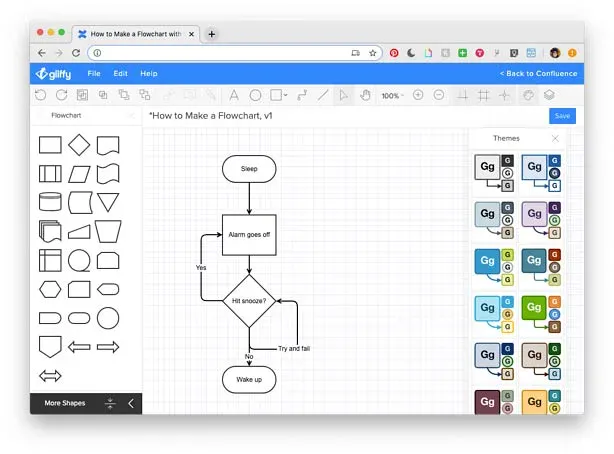Select the Pan hand tool
The image size is (614, 454).
click(x=365, y=95)
